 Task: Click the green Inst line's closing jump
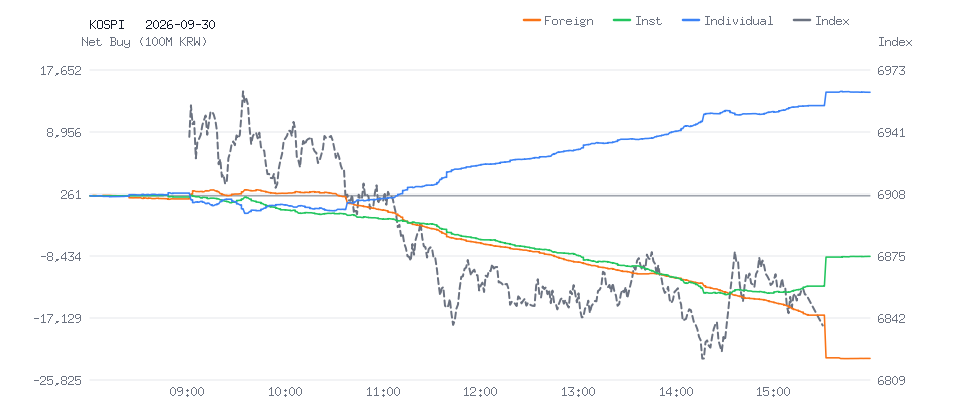click(x=826, y=271)
